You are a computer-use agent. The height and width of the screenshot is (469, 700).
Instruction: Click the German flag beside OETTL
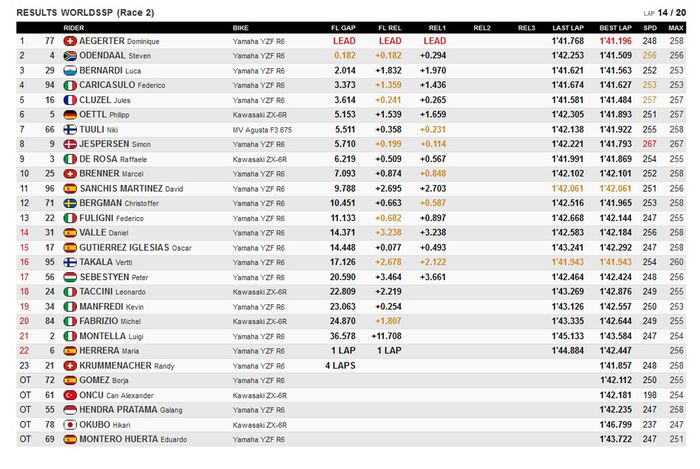click(70, 115)
